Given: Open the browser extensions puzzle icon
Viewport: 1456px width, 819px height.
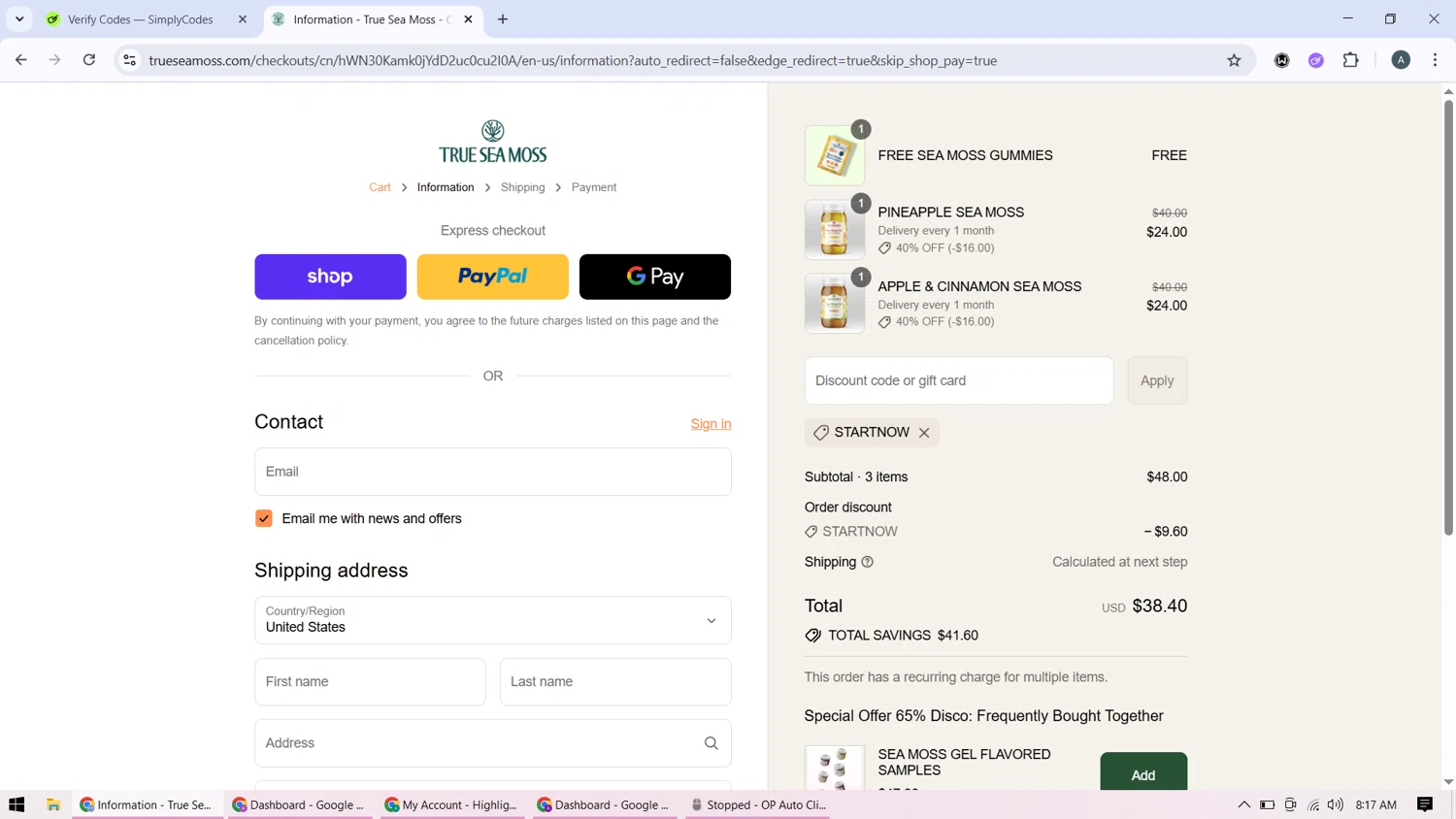Looking at the screenshot, I should (x=1350, y=60).
